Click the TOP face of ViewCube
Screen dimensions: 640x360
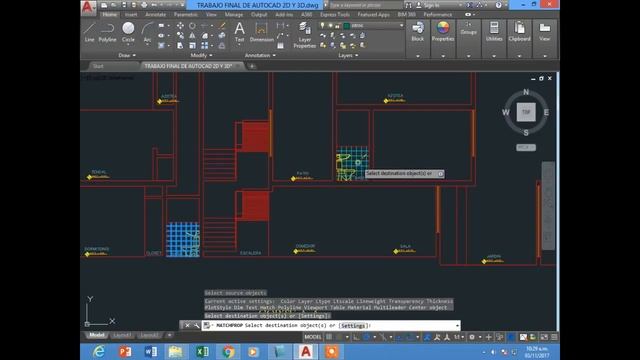pyautogui.click(x=526, y=112)
